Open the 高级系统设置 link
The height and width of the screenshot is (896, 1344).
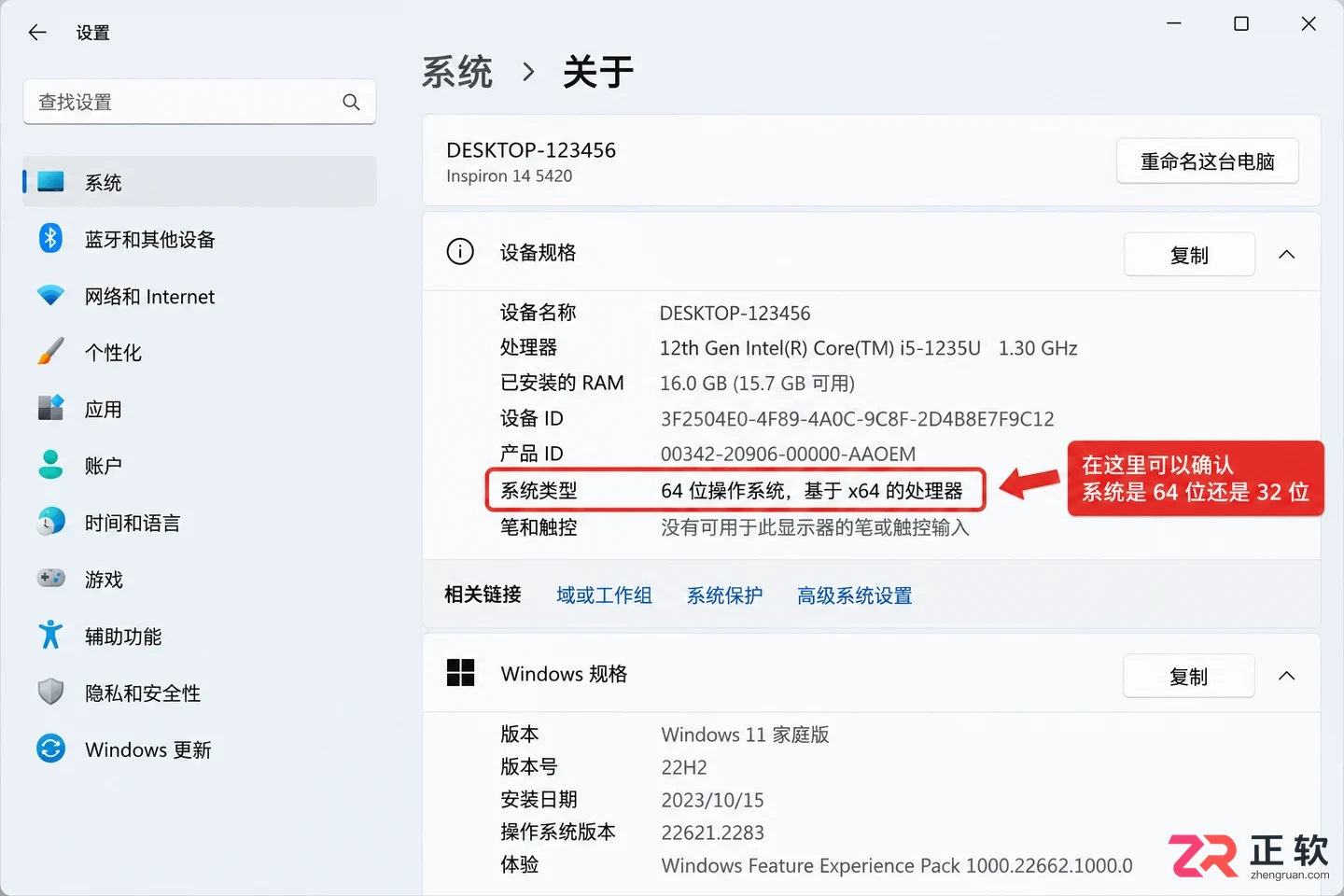pos(854,595)
